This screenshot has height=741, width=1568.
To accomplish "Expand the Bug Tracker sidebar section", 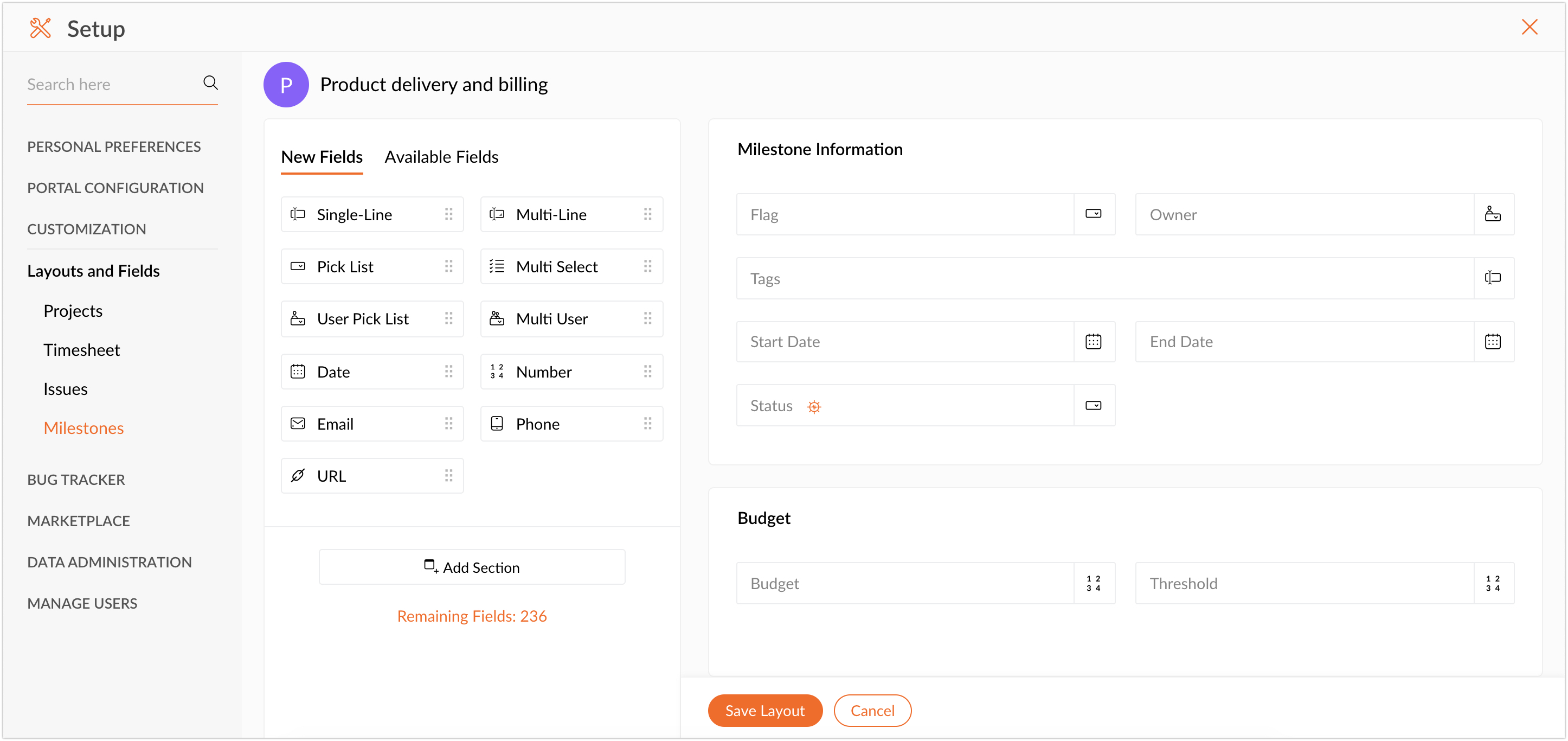I will (76, 480).
